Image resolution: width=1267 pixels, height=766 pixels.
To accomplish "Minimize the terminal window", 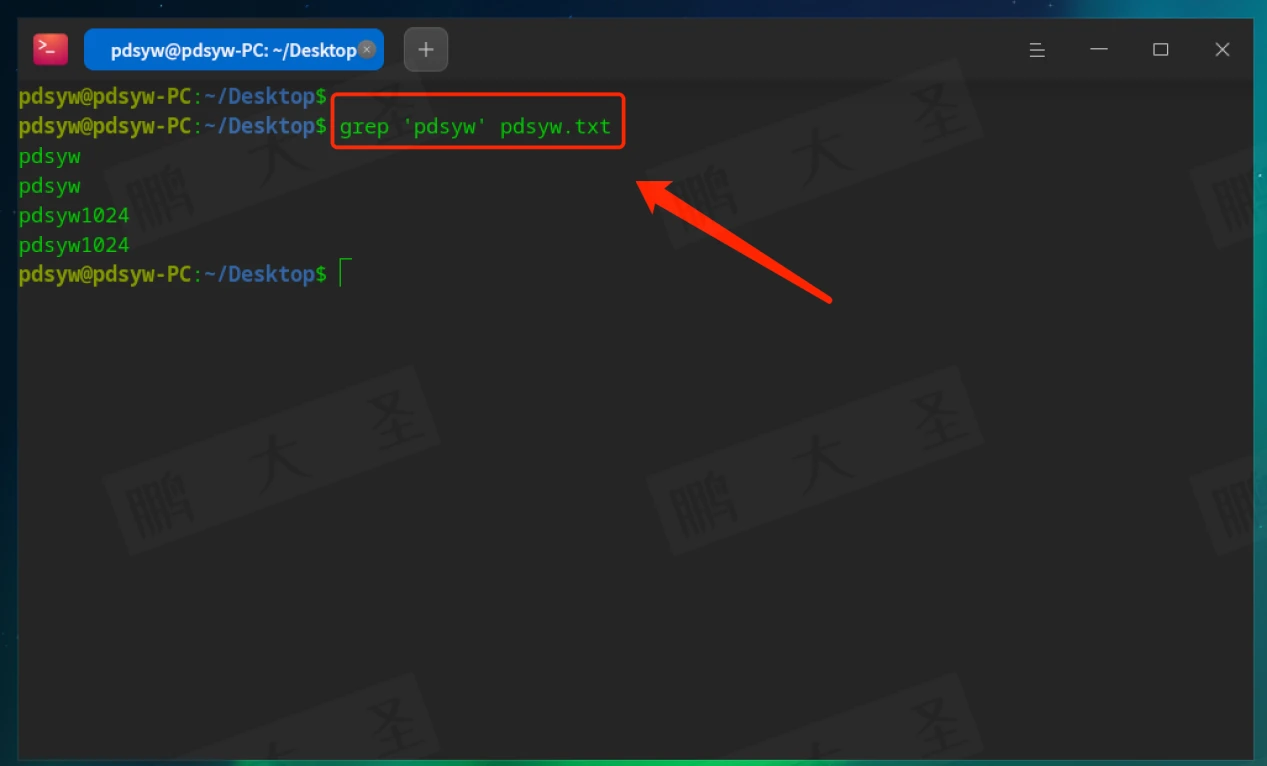I will point(1099,49).
